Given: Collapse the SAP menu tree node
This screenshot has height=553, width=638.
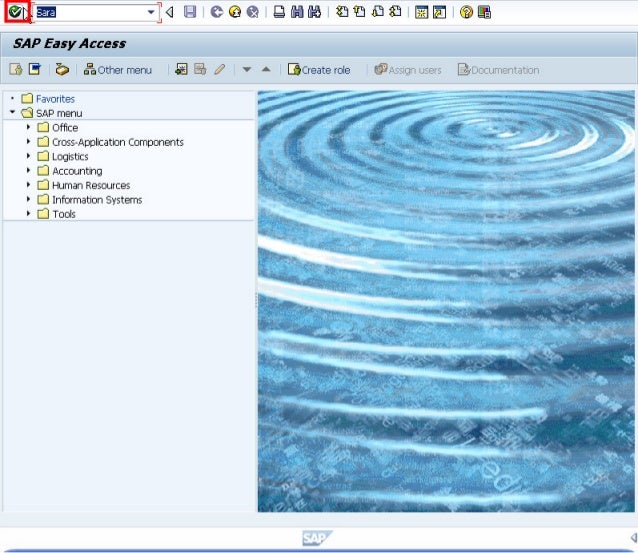Looking at the screenshot, I should (x=12, y=111).
